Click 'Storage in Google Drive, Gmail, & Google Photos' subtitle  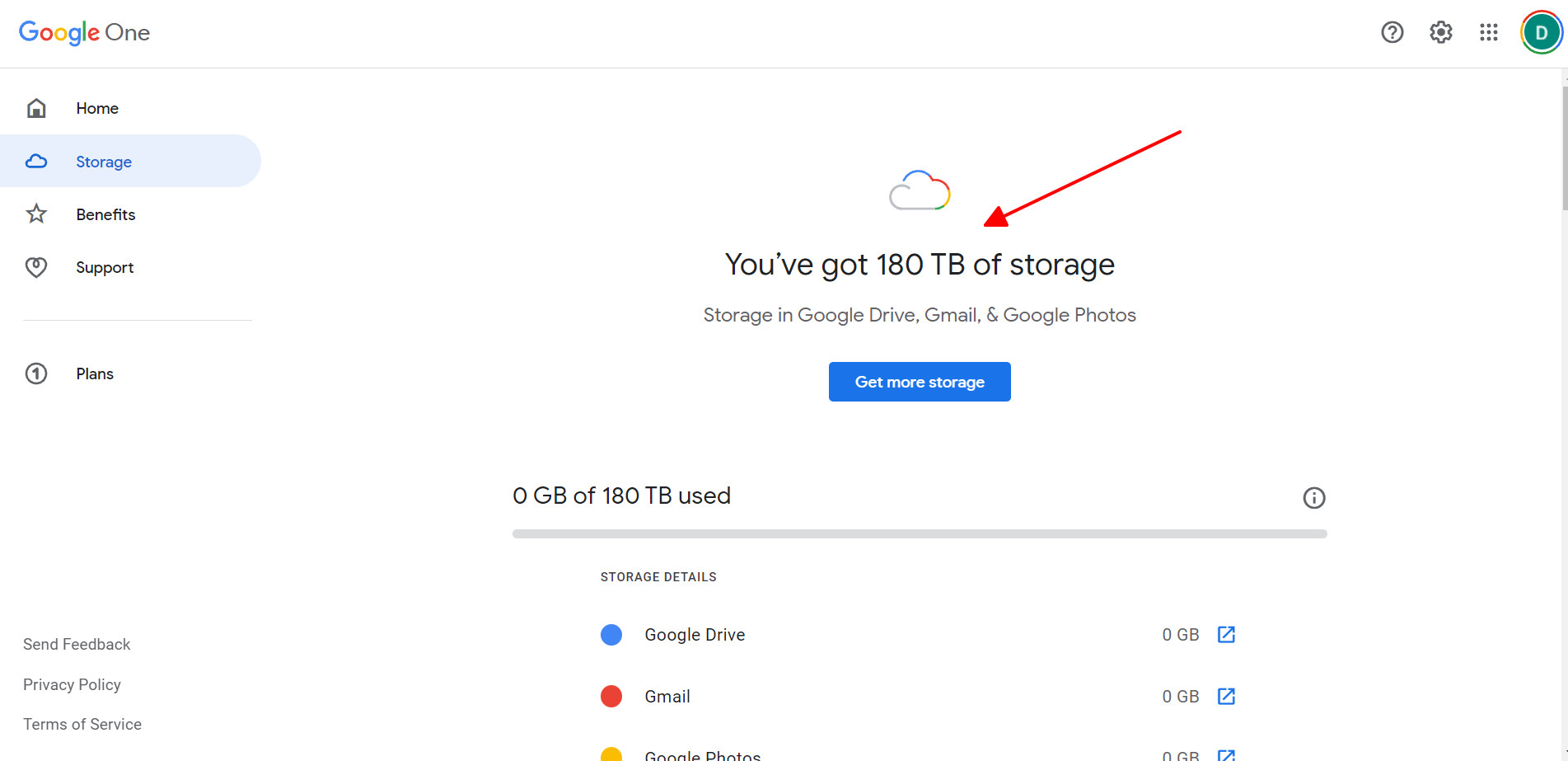coord(920,315)
